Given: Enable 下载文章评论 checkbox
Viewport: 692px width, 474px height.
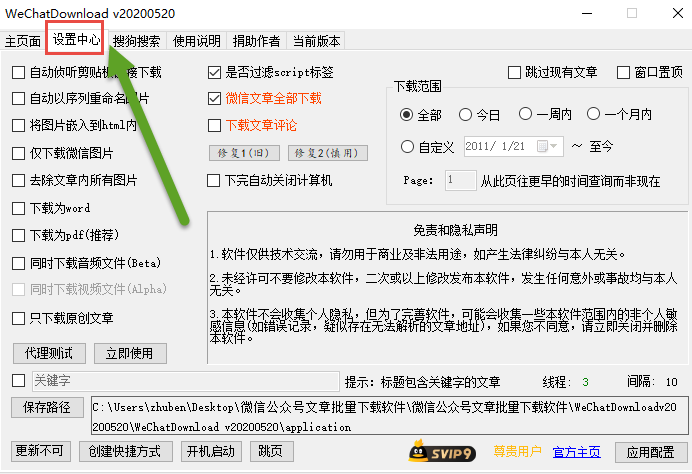Looking at the screenshot, I should point(214,125).
